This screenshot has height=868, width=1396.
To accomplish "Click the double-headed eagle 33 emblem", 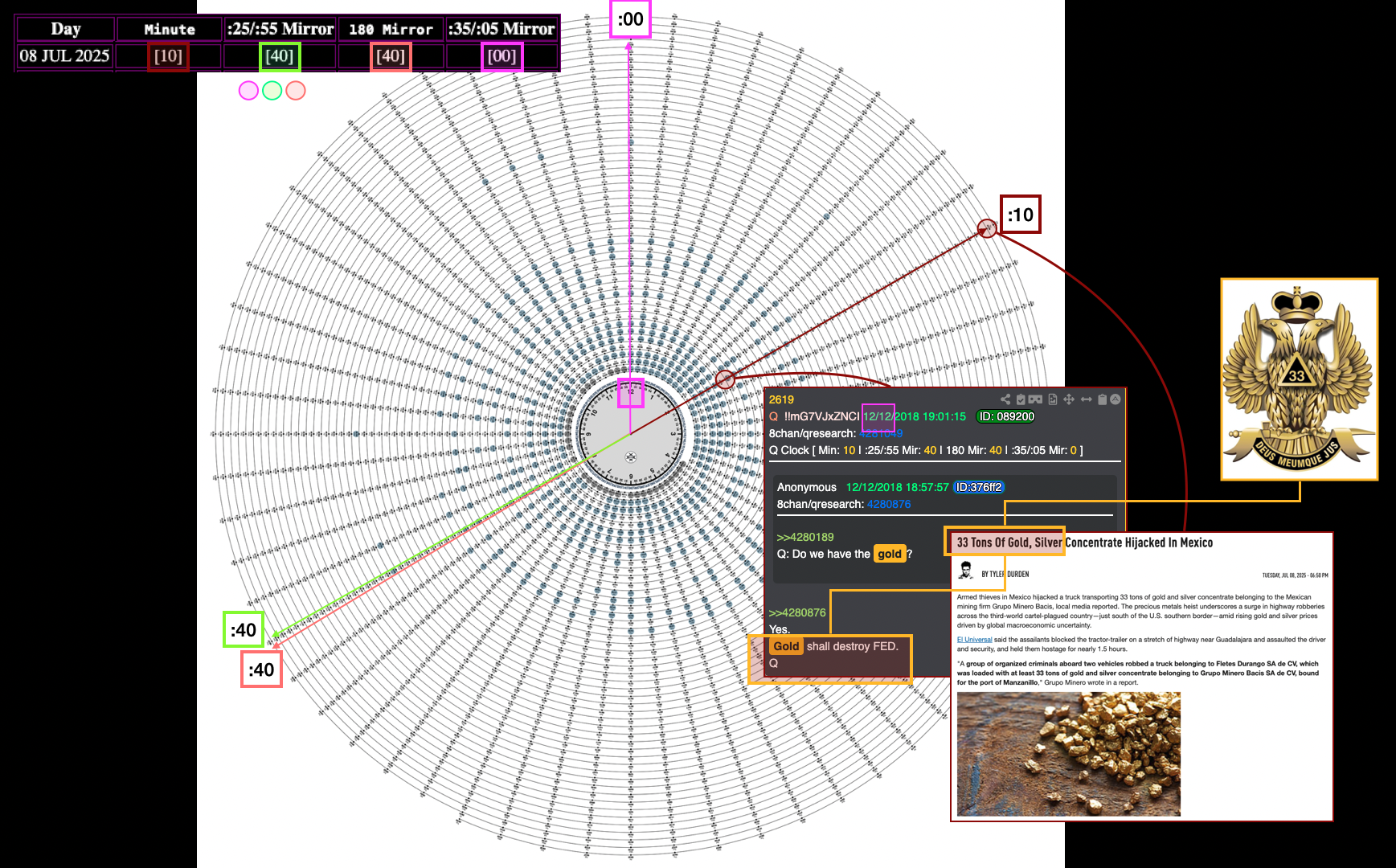I will 1299,379.
